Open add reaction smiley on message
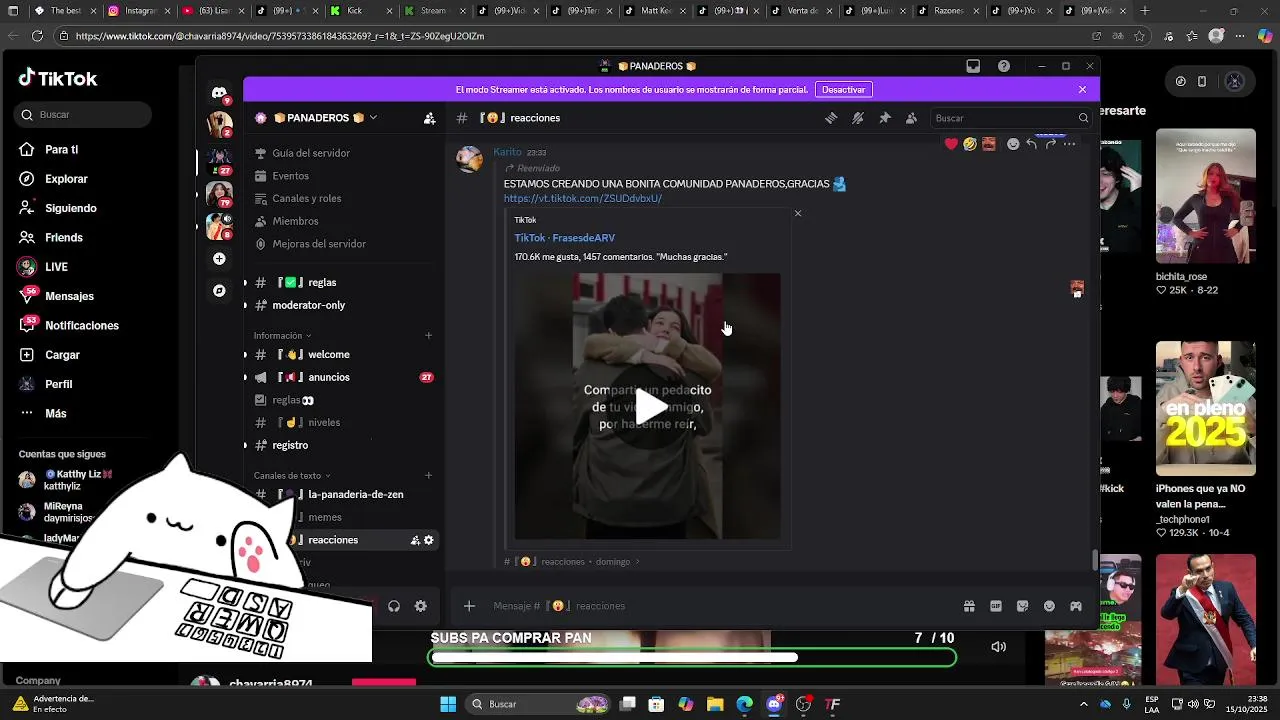This screenshot has height=720, width=1280. pos(1013,144)
